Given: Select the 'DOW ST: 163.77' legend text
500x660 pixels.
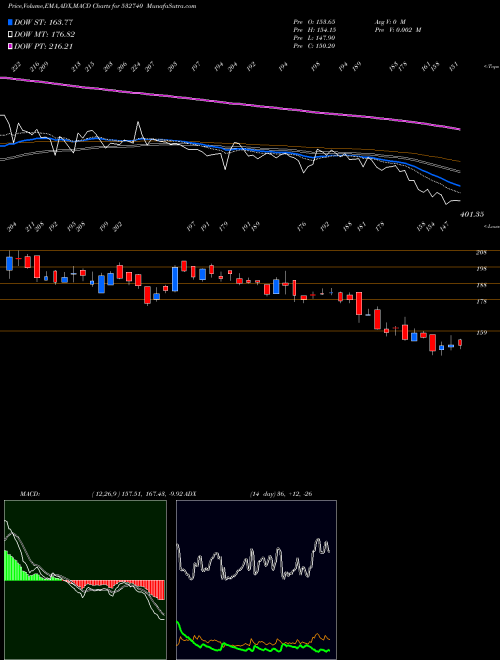Looking at the screenshot, I should (44, 22).
